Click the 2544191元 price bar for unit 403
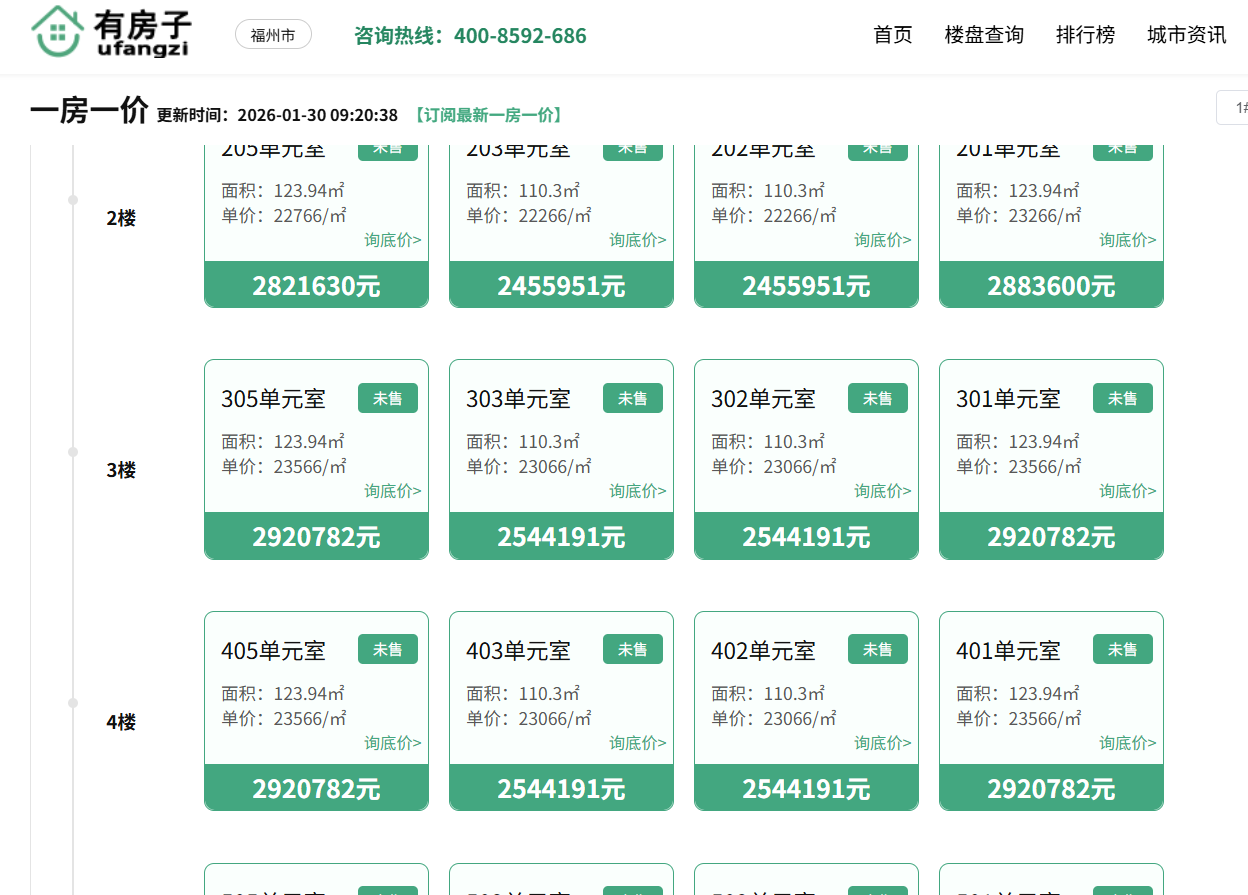The height and width of the screenshot is (895, 1248). coord(561,788)
